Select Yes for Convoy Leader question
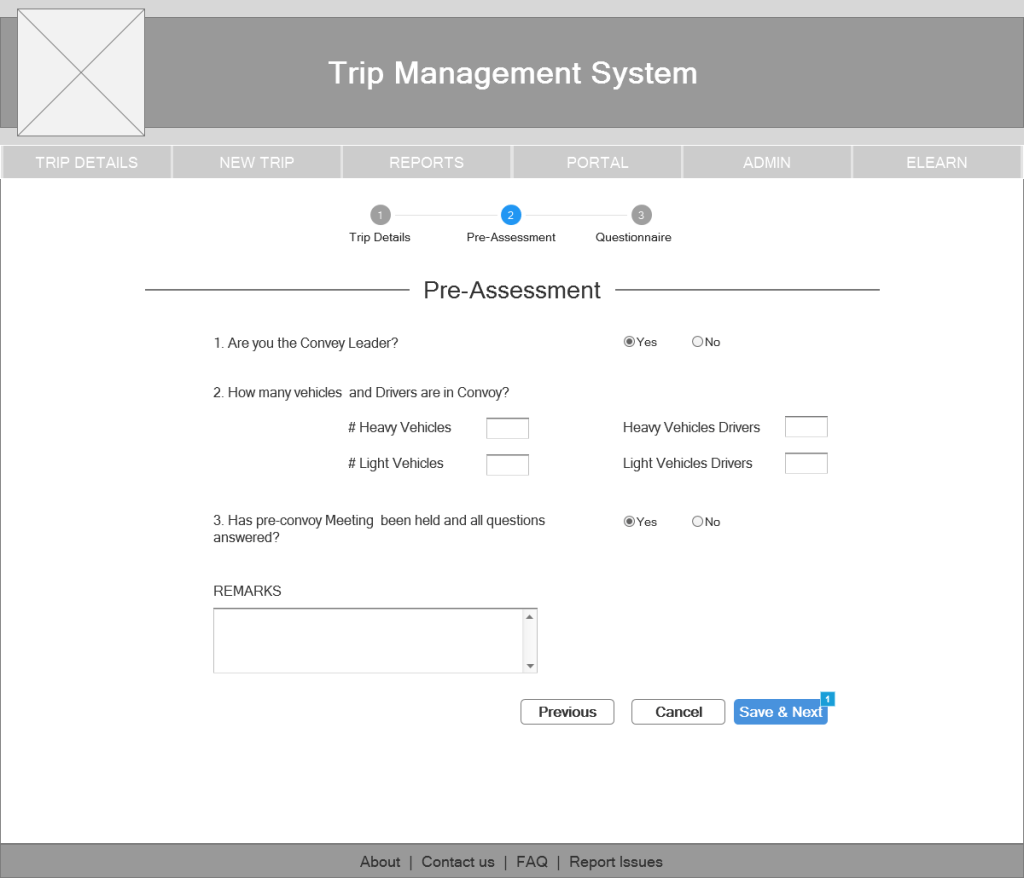 (629, 342)
